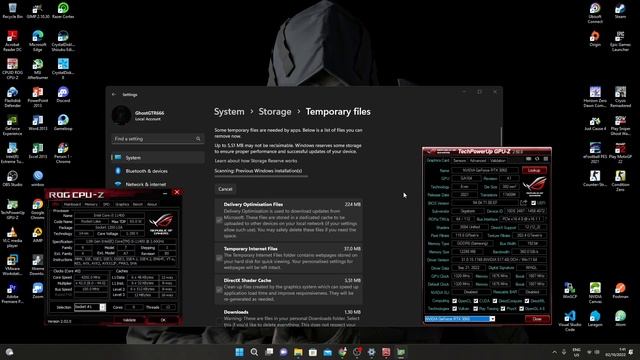Toggle the Vulkan checkbox in GPU-Z
This screenshot has height=360, width=640.
tap(454, 309)
